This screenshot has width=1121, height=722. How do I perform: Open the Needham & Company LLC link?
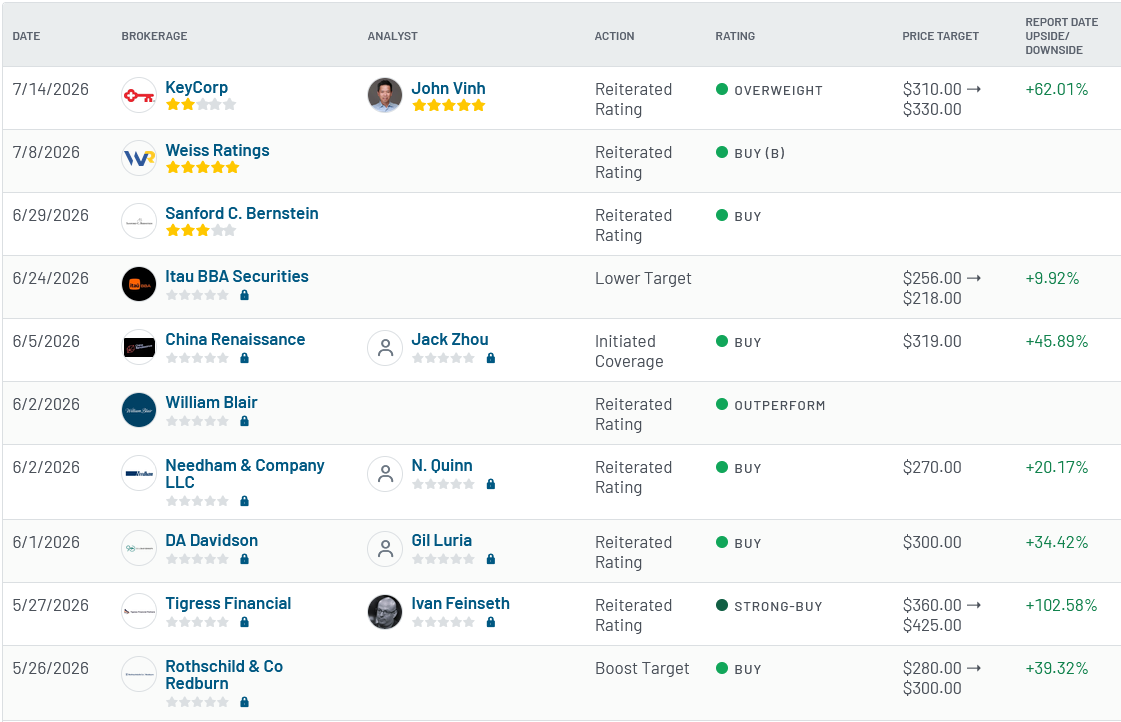coord(245,473)
